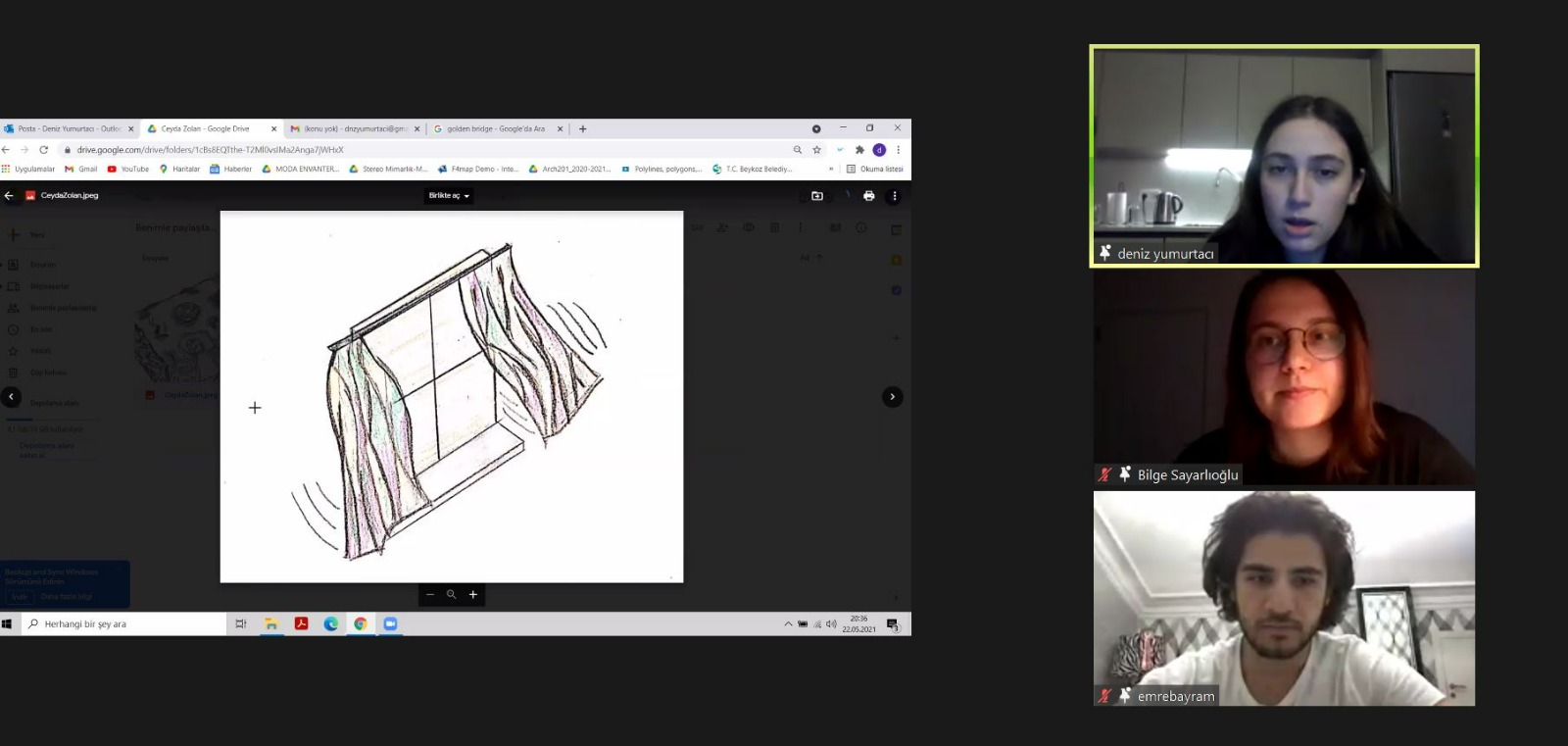Open the Chrome extensions puzzle icon
The height and width of the screenshot is (746, 1568).
tap(859, 150)
